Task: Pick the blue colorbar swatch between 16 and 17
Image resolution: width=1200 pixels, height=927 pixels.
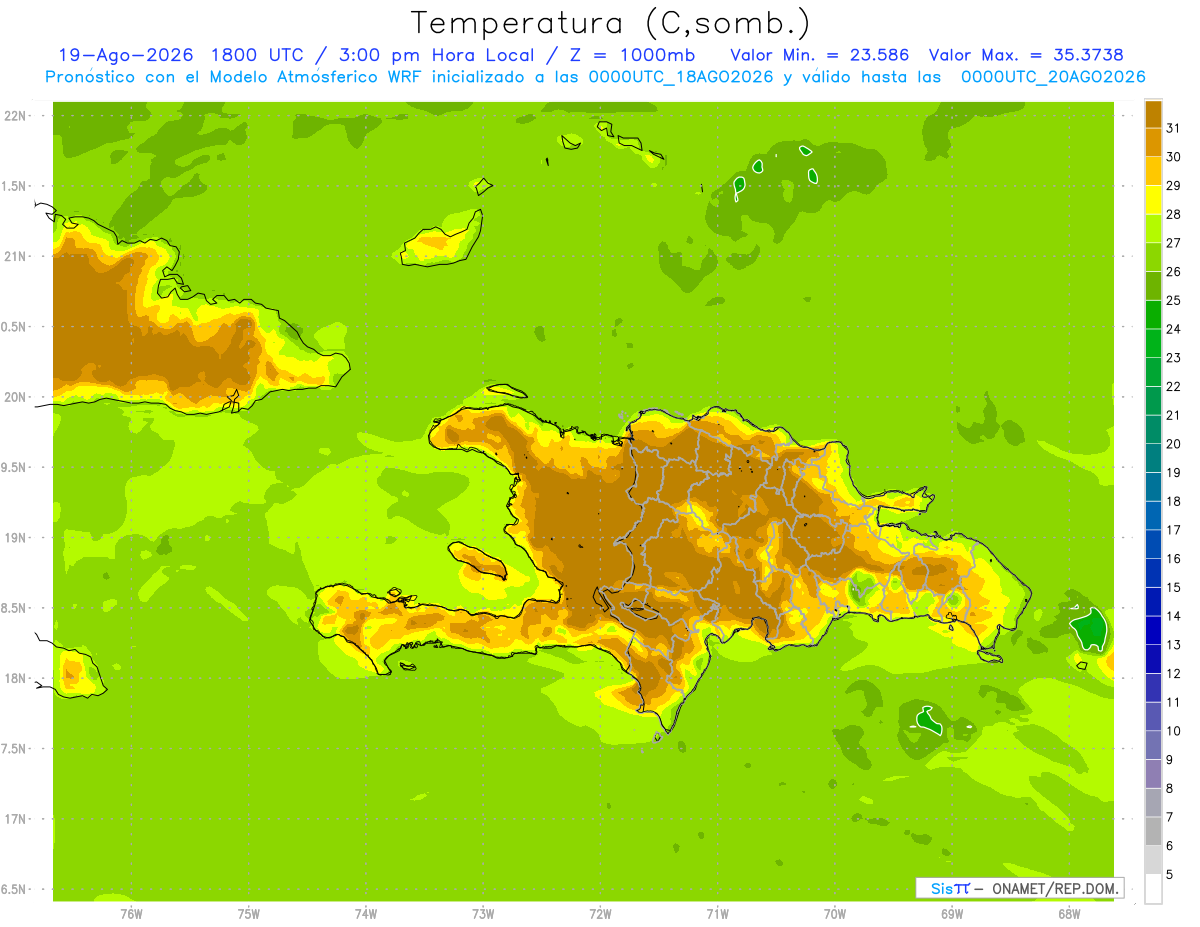Action: coord(1153,544)
